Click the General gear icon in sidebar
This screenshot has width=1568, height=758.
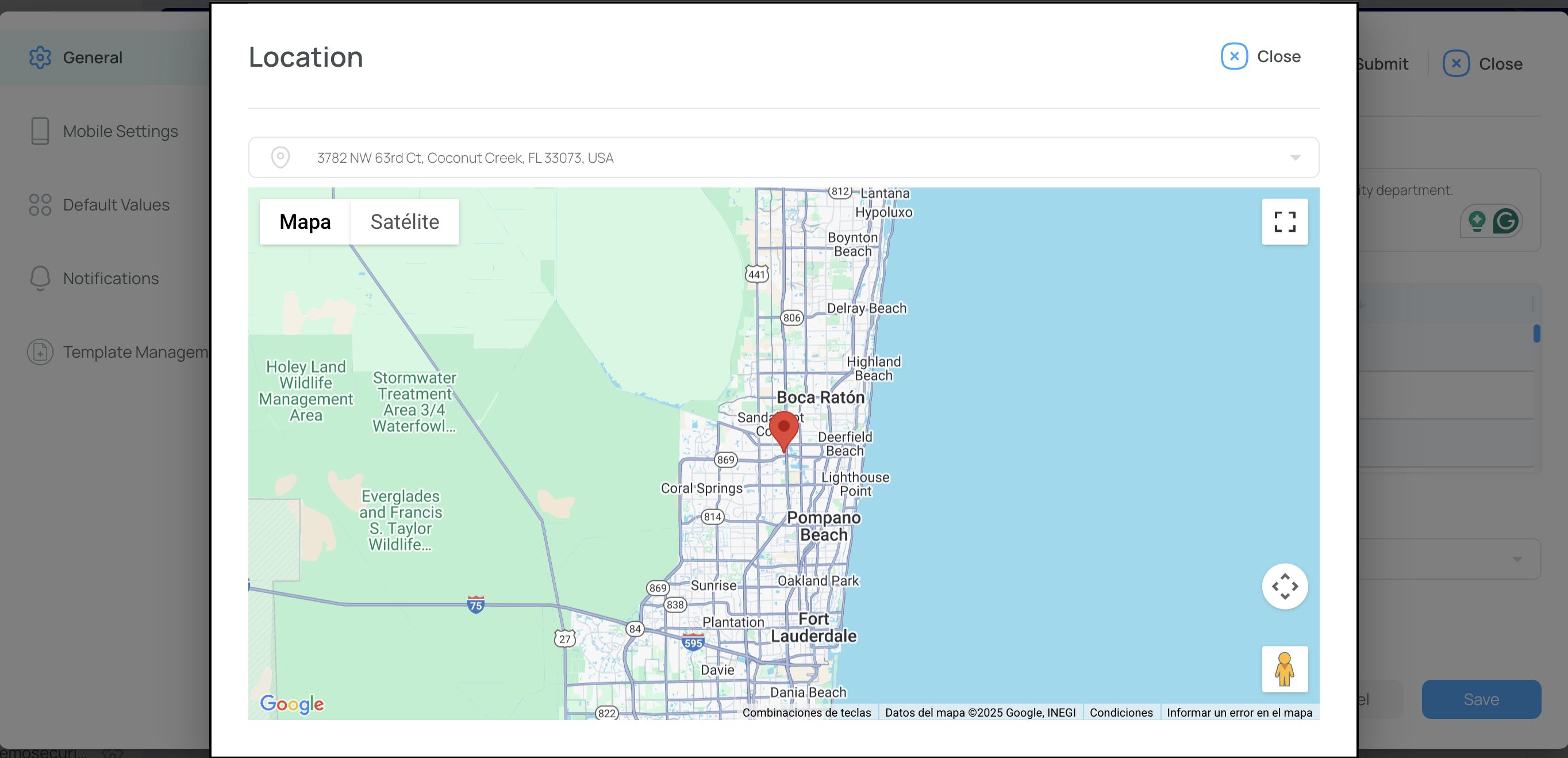[40, 58]
